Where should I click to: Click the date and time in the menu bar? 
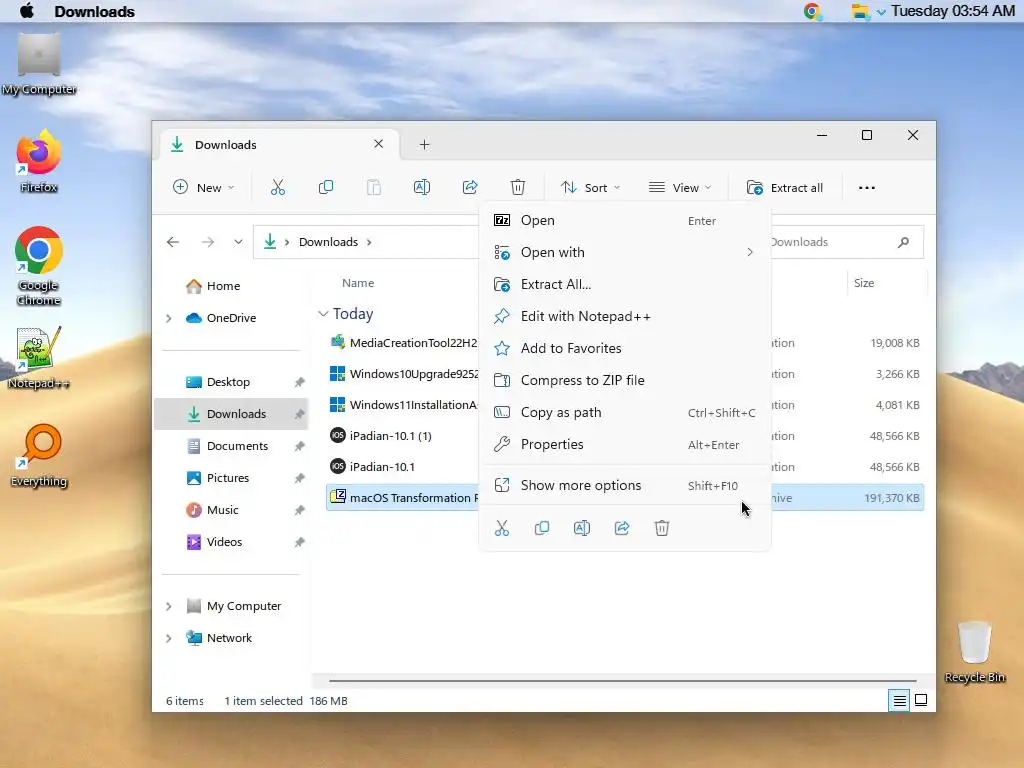pos(952,11)
